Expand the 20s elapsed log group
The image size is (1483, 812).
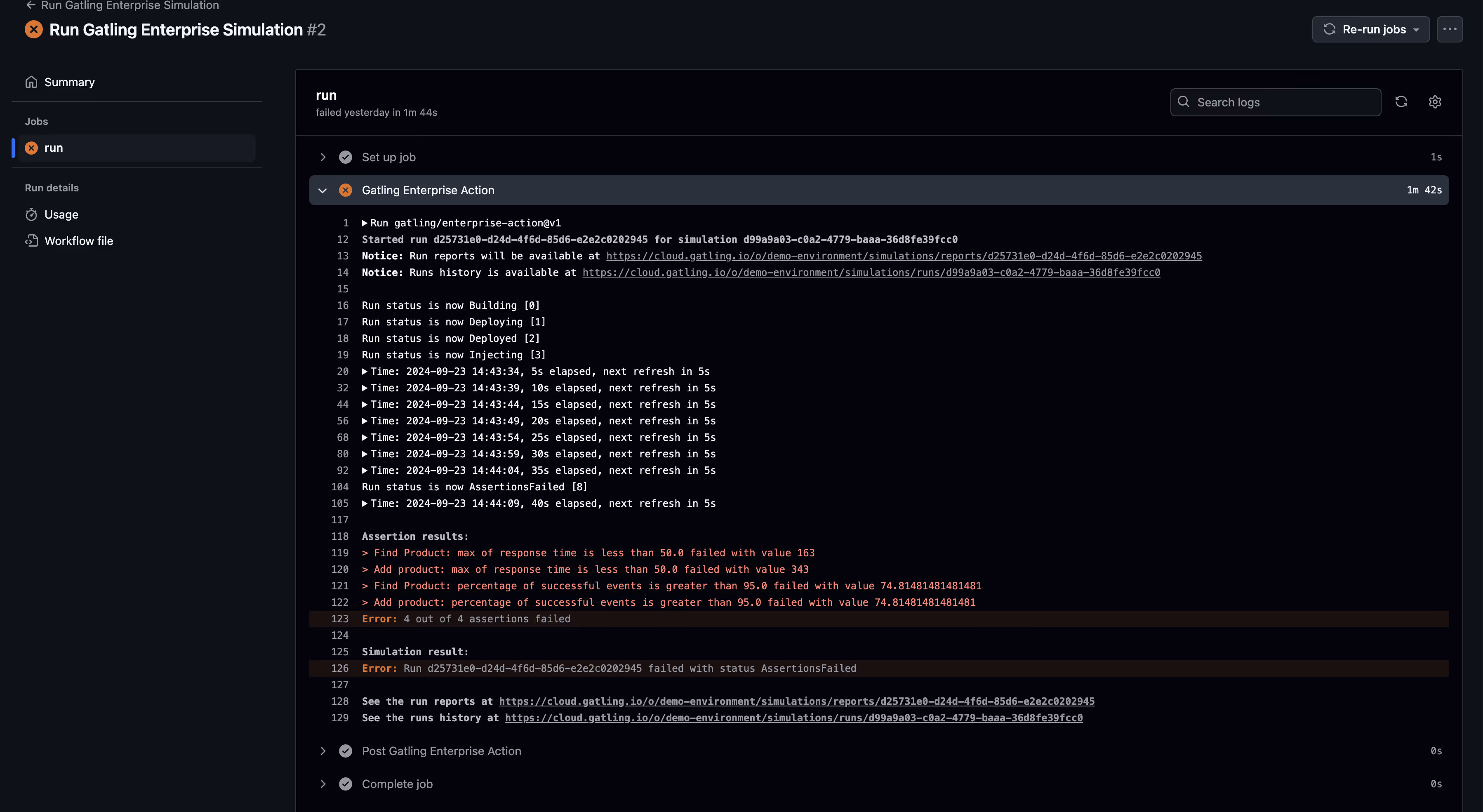point(365,421)
